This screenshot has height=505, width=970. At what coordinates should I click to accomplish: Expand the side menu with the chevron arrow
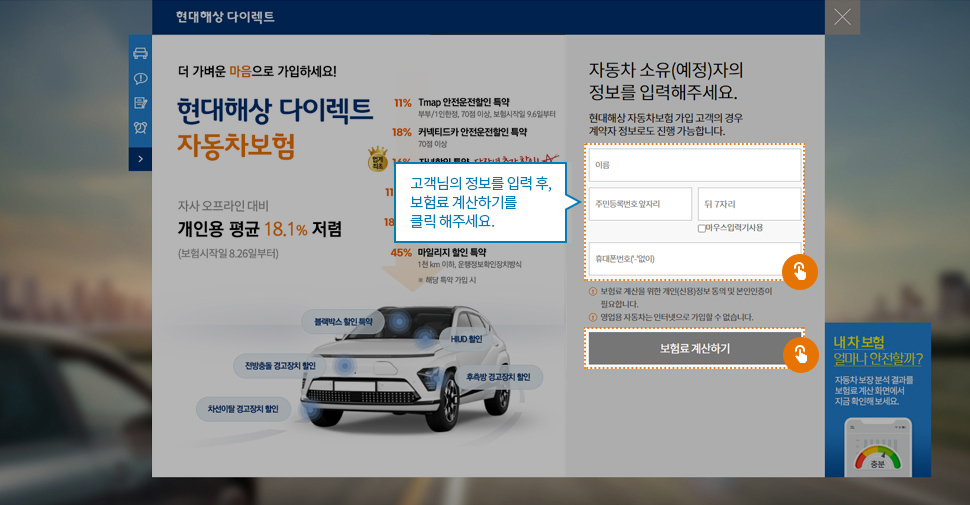pyautogui.click(x=140, y=159)
